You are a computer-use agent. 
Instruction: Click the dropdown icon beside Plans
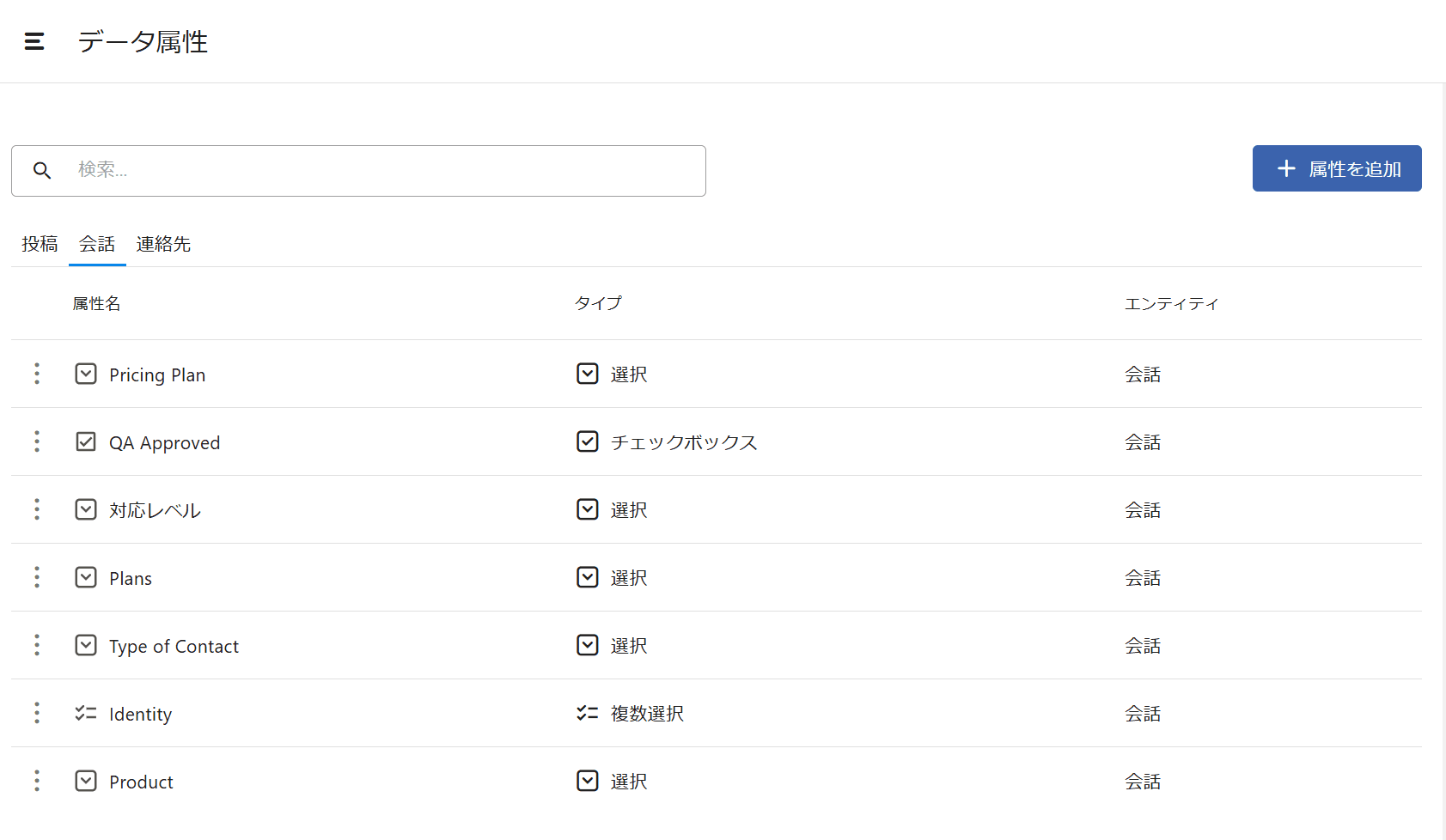pyautogui.click(x=86, y=577)
